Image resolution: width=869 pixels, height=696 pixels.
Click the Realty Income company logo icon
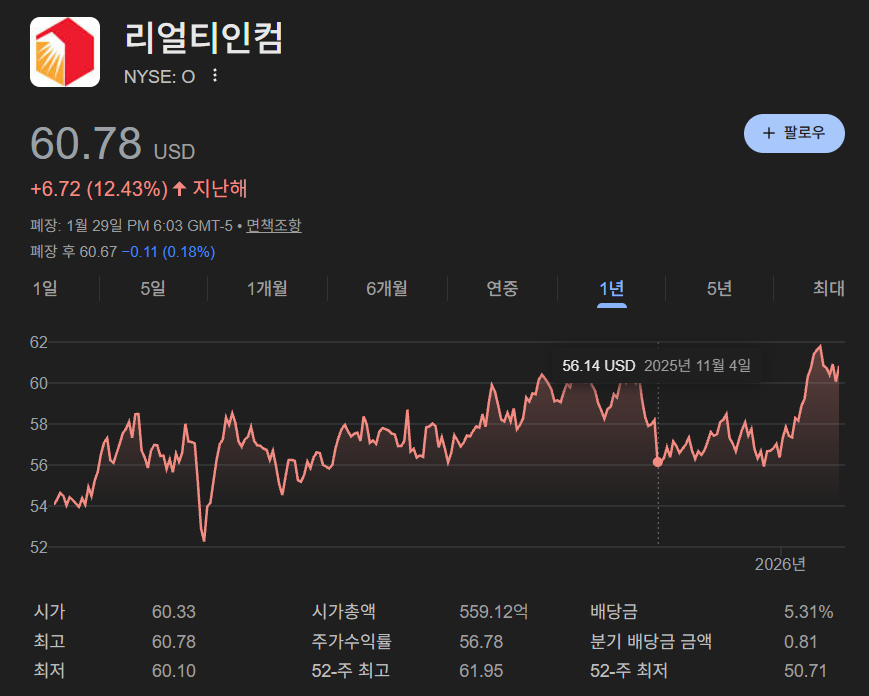(x=63, y=49)
